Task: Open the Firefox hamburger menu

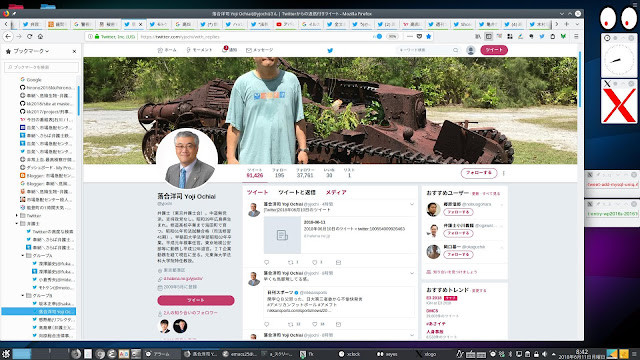Action: pyautogui.click(x=576, y=36)
